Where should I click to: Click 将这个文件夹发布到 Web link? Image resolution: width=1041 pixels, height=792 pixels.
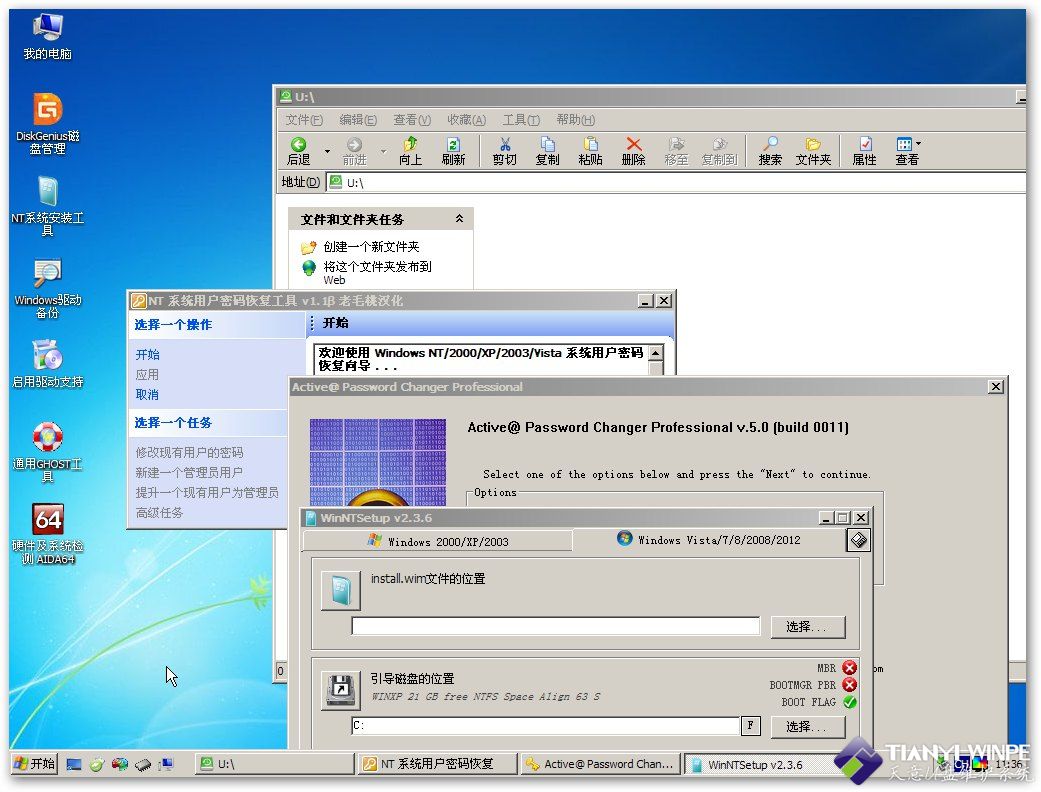pyautogui.click(x=377, y=272)
